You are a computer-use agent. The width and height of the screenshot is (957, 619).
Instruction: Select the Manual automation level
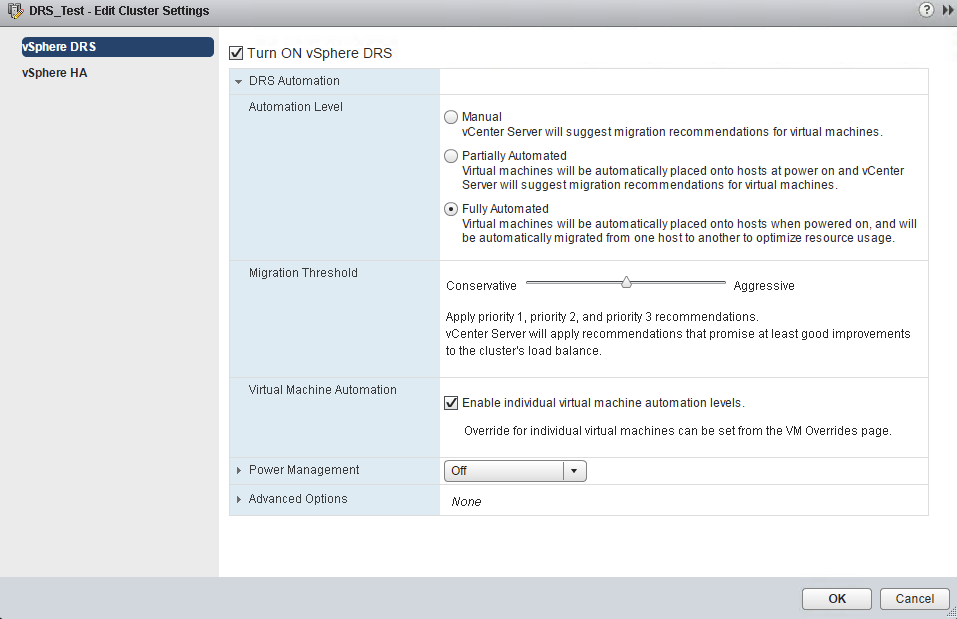[451, 117]
